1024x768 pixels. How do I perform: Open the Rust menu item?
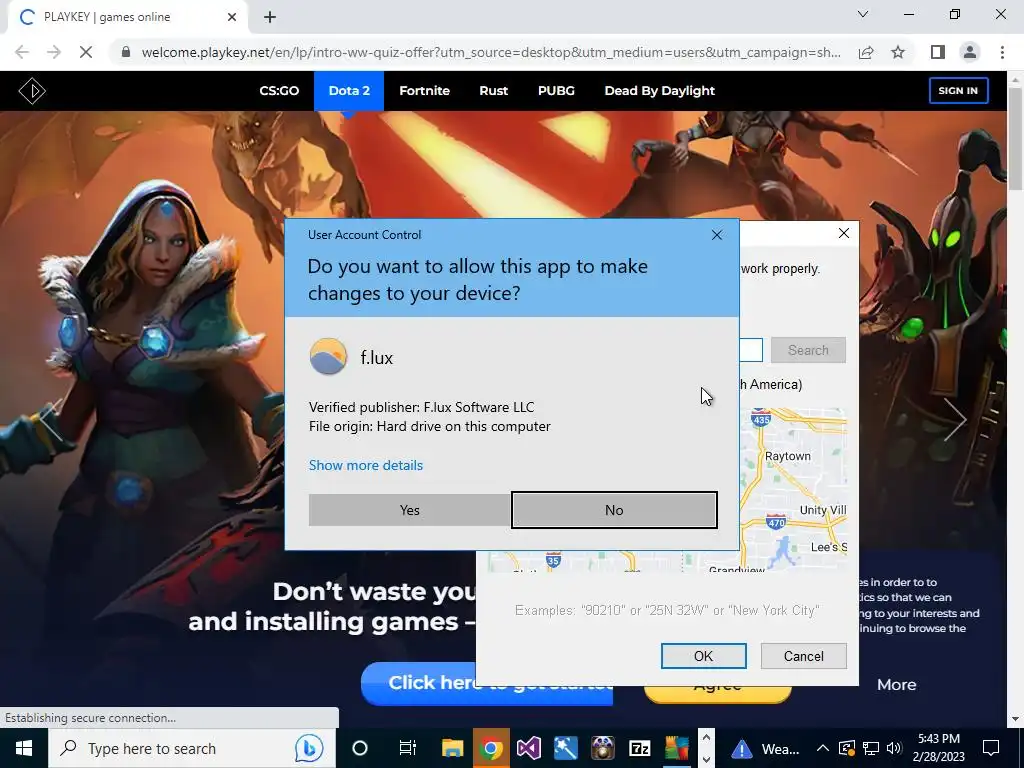[x=493, y=91]
